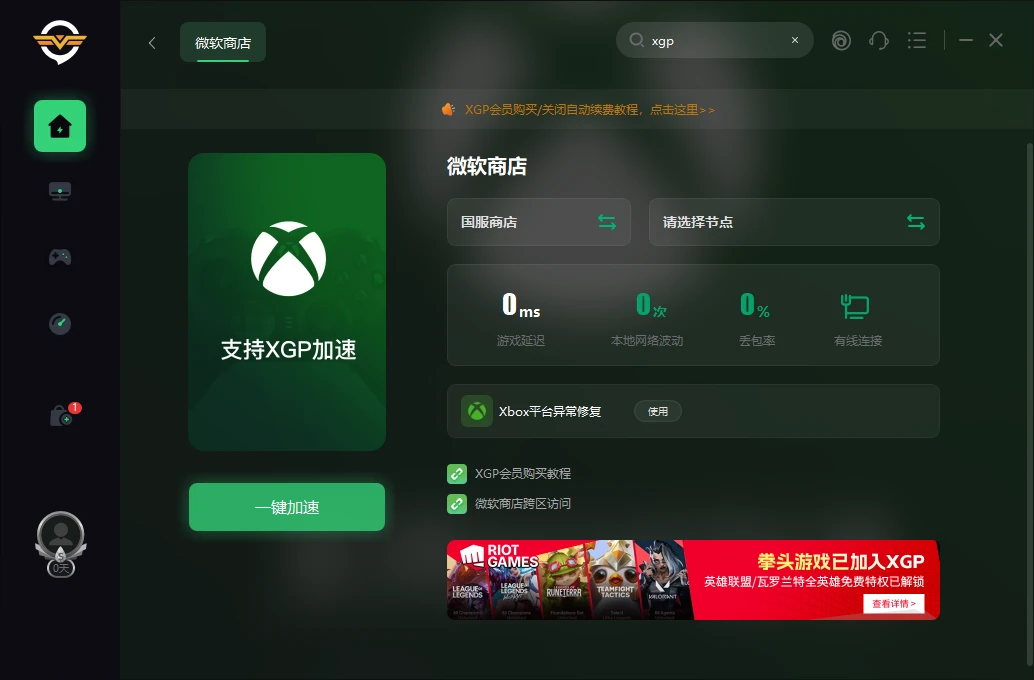Clear the xgp search box with the x
Image resolution: width=1034 pixels, height=680 pixels.
pos(794,40)
